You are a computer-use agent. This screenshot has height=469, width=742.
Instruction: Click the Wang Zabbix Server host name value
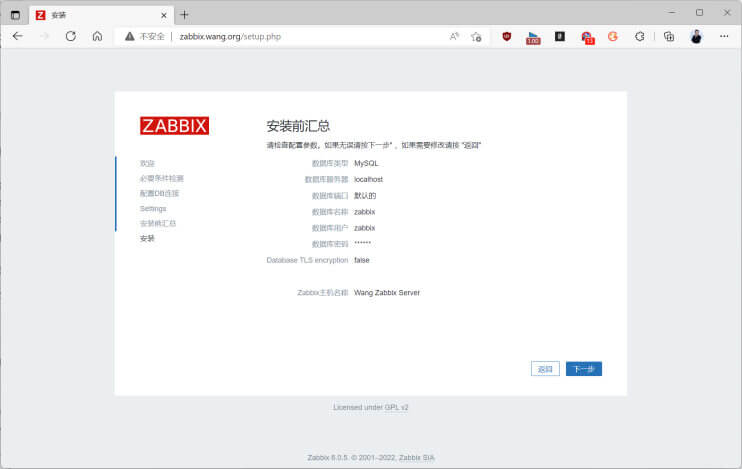(x=387, y=292)
